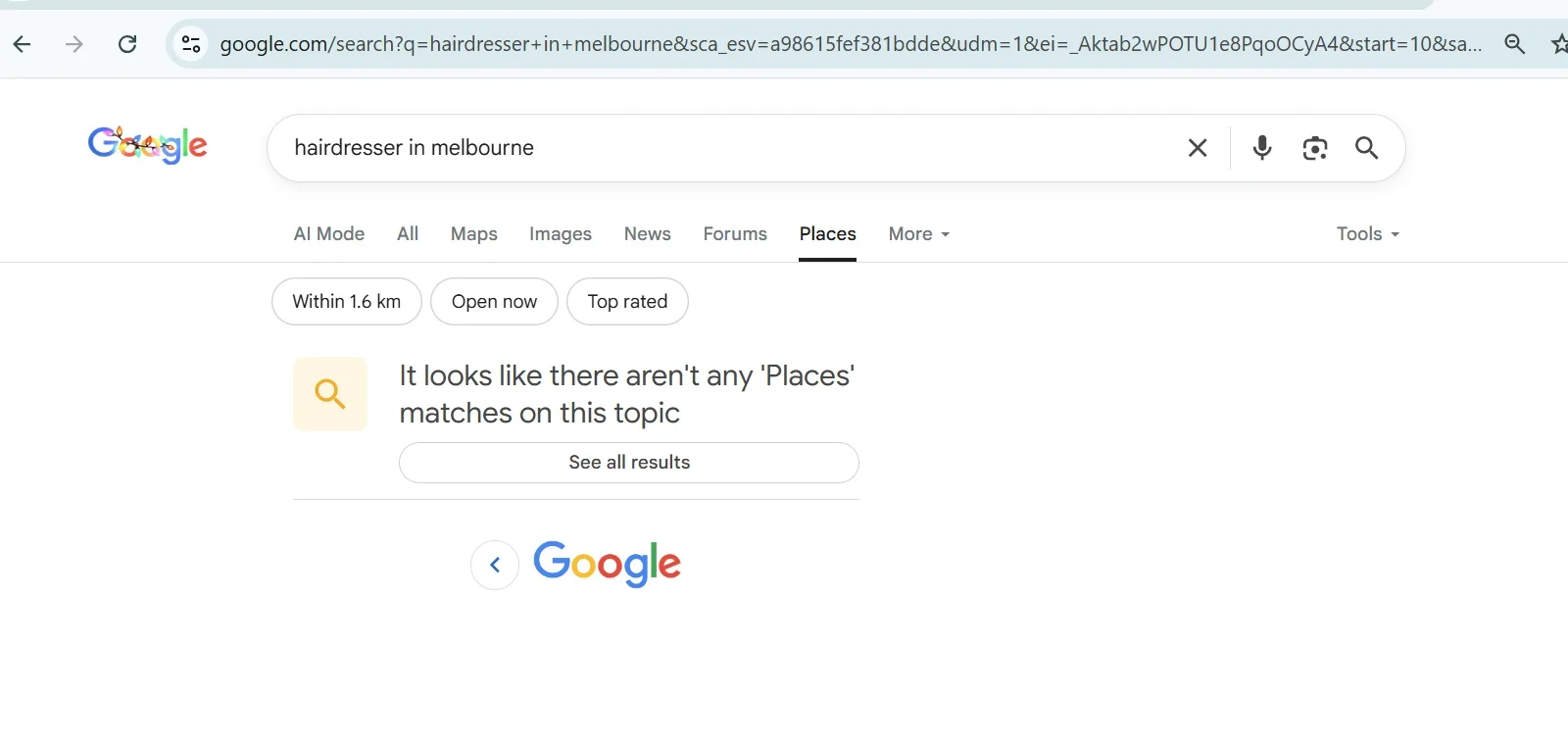
Task: Toggle the Top rated filter chip
Action: pos(627,302)
